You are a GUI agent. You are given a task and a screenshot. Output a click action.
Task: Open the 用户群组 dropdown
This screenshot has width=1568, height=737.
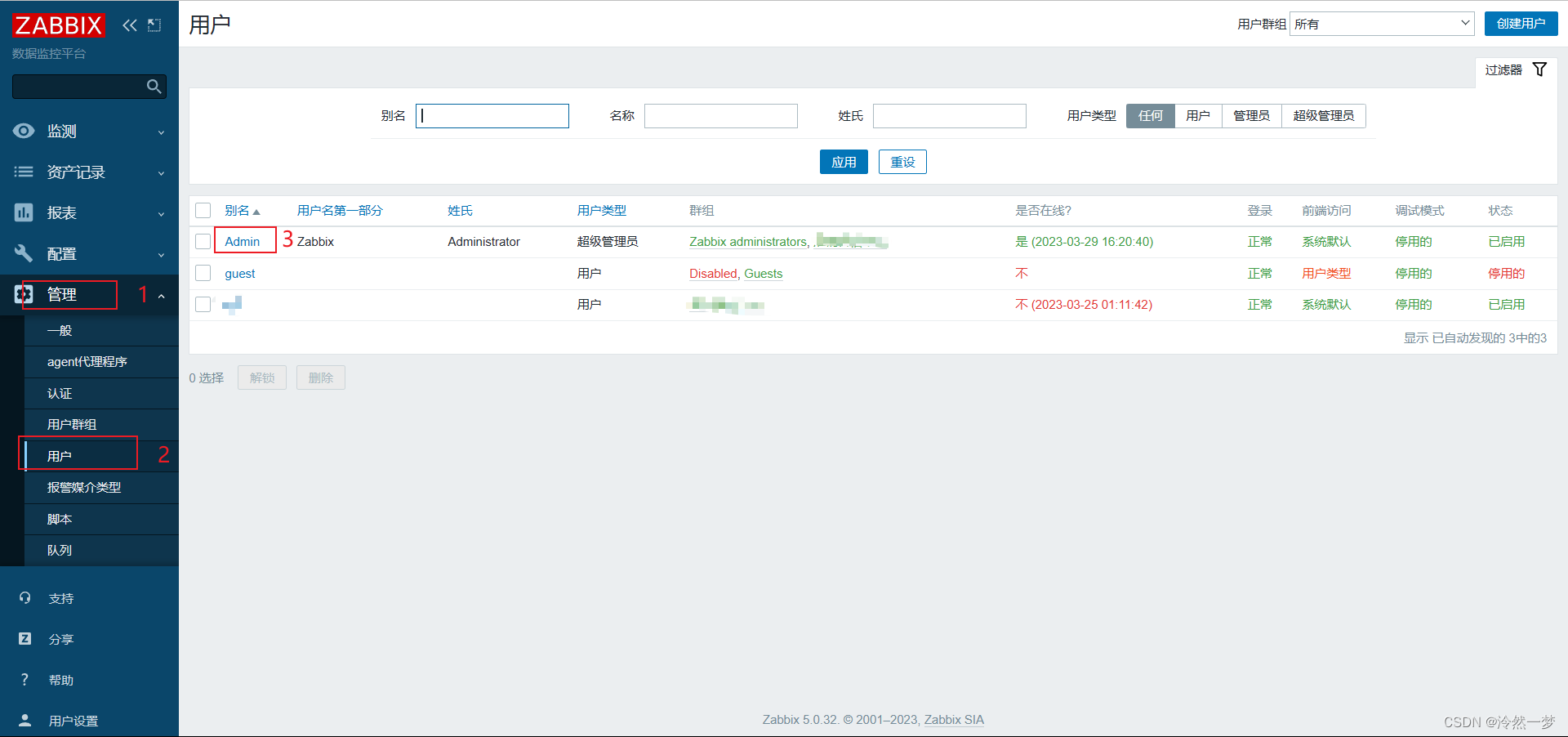1382,24
